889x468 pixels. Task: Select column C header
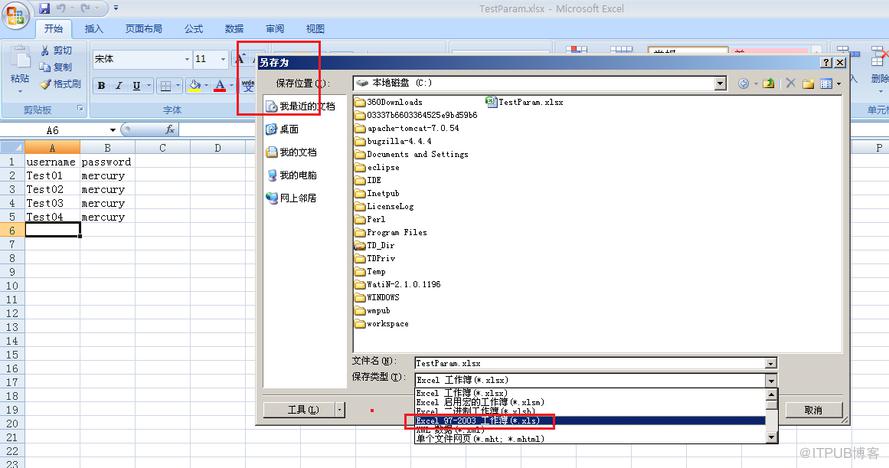pyautogui.click(x=162, y=148)
